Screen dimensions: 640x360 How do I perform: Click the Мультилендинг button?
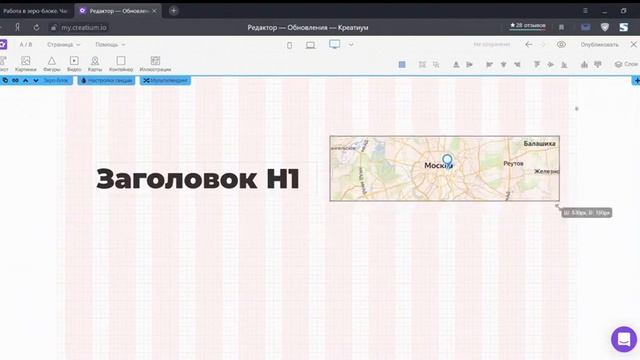[x=165, y=80]
